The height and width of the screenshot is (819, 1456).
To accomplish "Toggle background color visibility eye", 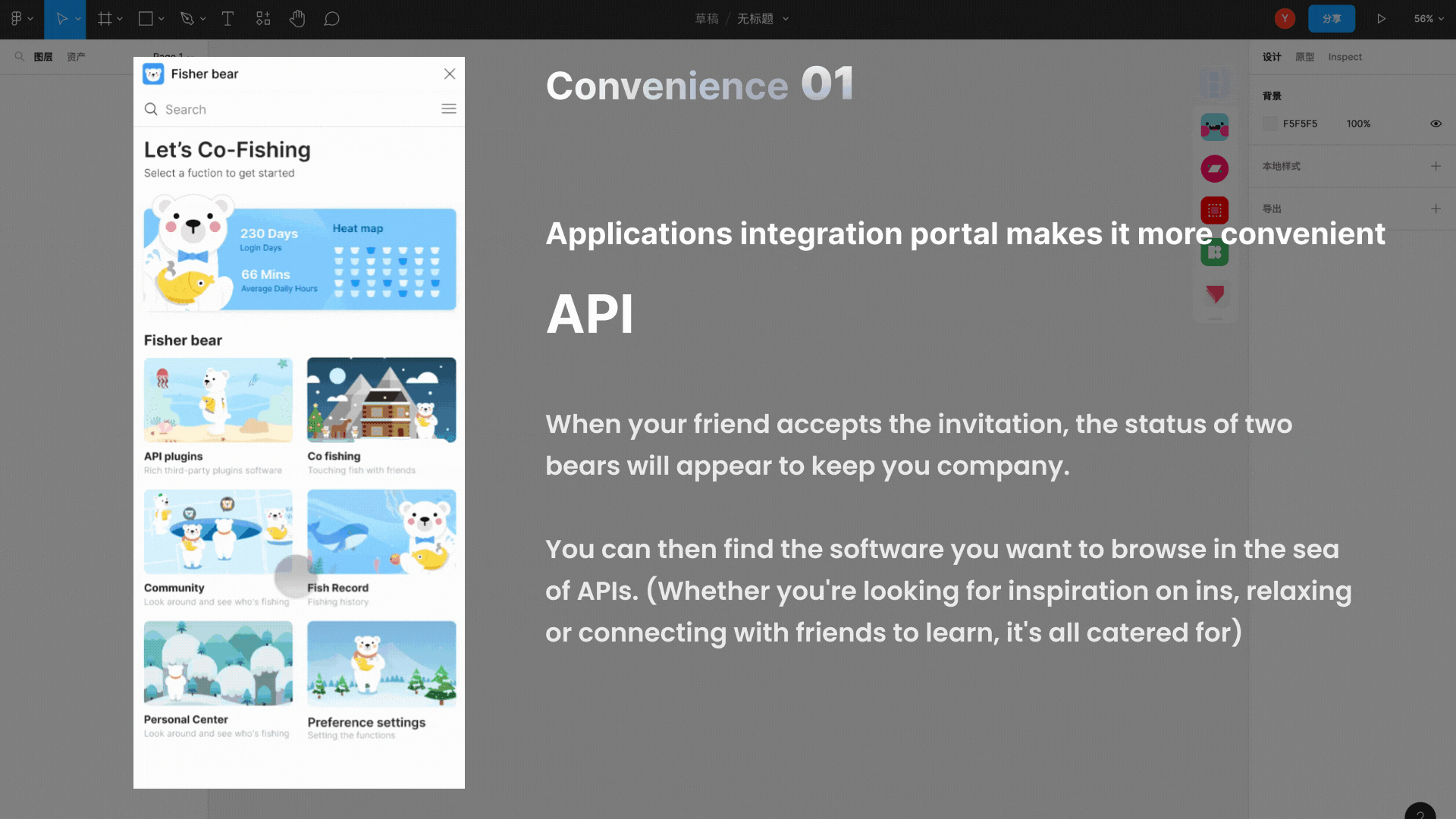I will click(1436, 124).
